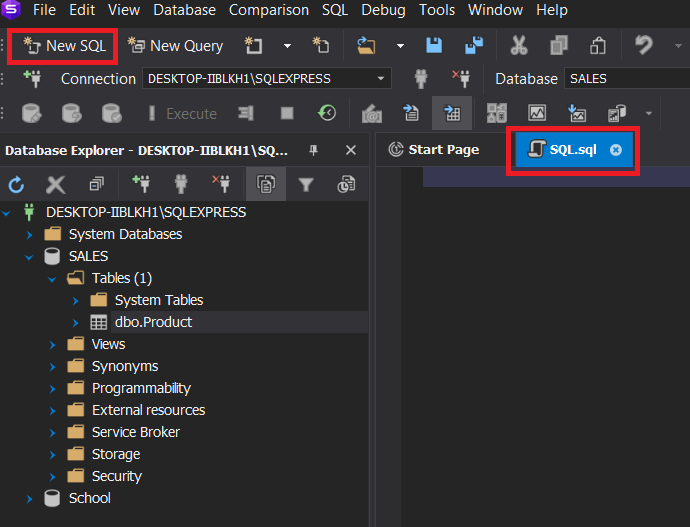Open the Comparison menu

pos(269,10)
